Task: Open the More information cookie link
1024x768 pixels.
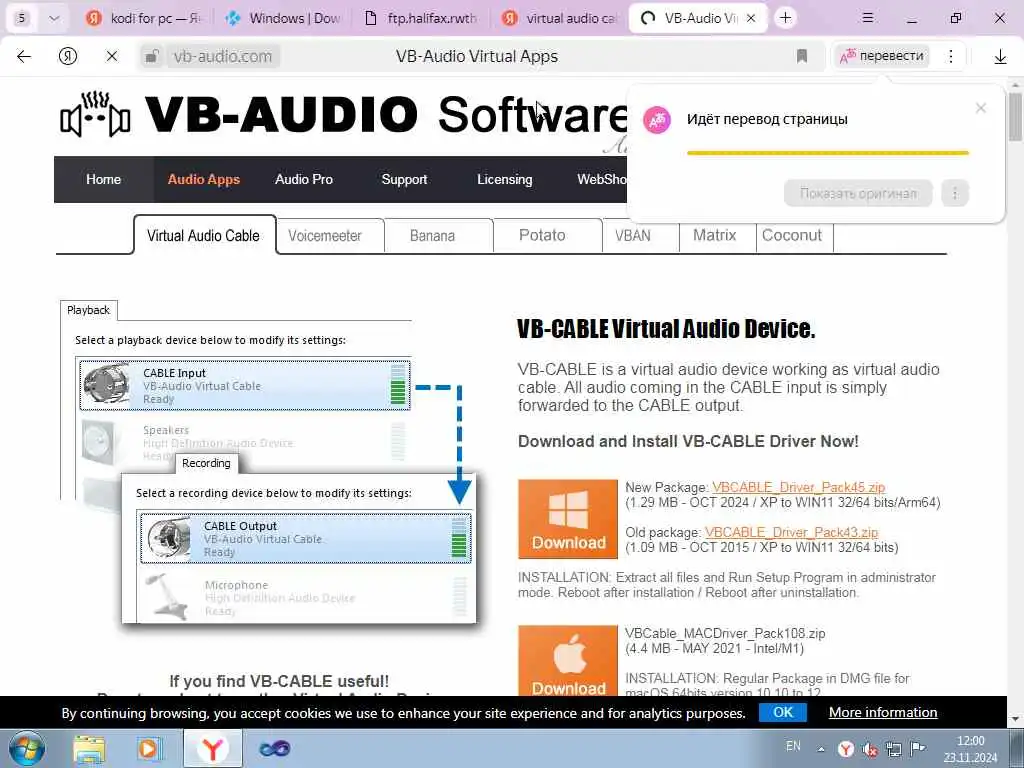Action: [883, 712]
